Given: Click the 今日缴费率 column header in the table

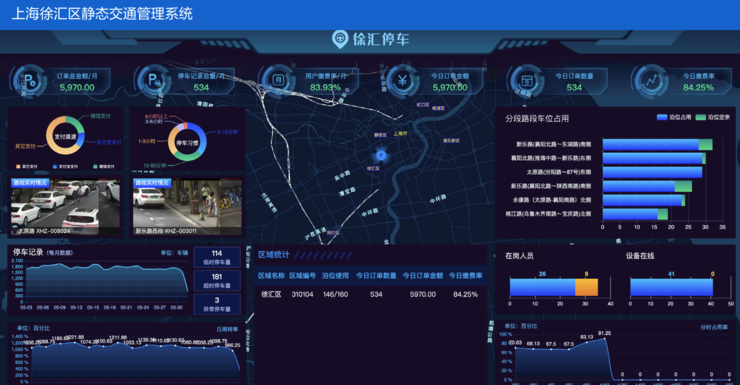Looking at the screenshot, I should point(466,276).
